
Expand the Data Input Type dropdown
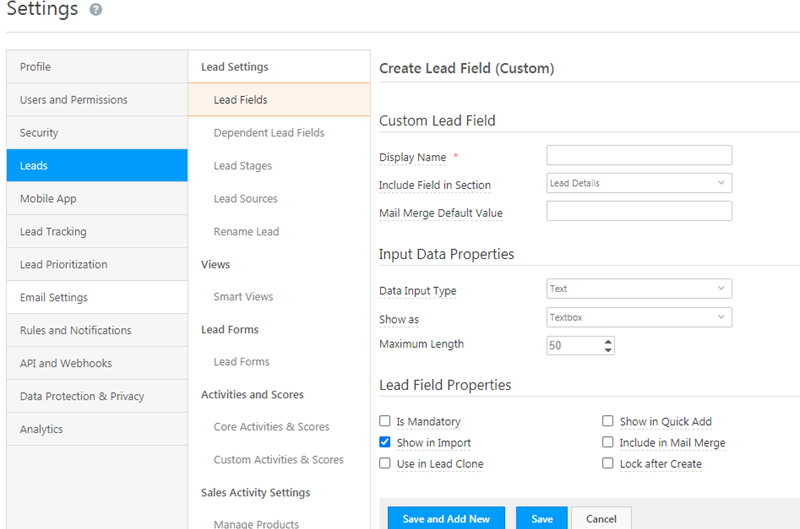point(639,289)
